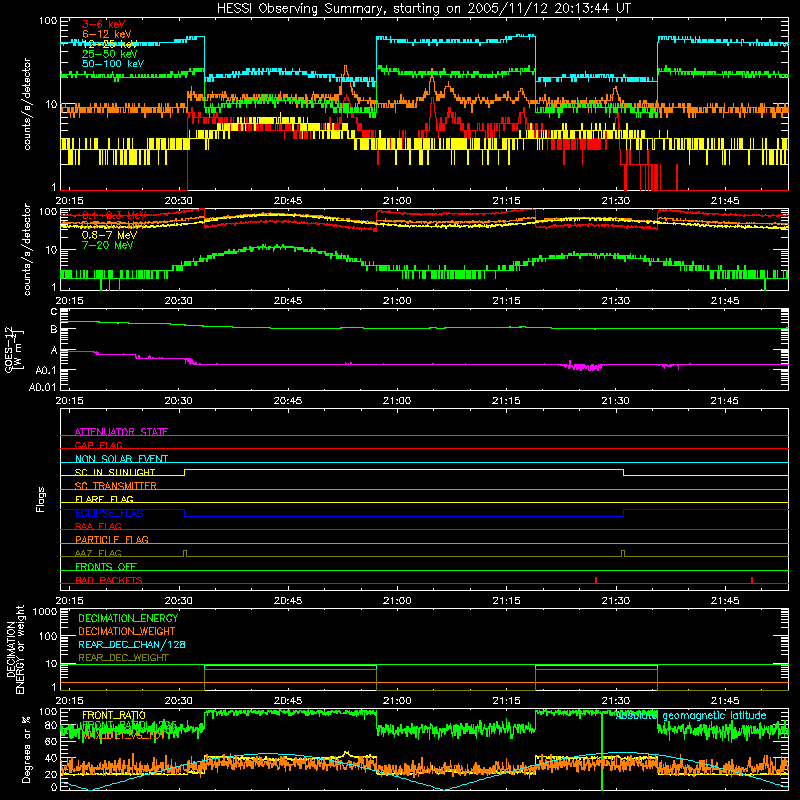Click the 1000 tick label on the decimation axis

tap(45, 611)
